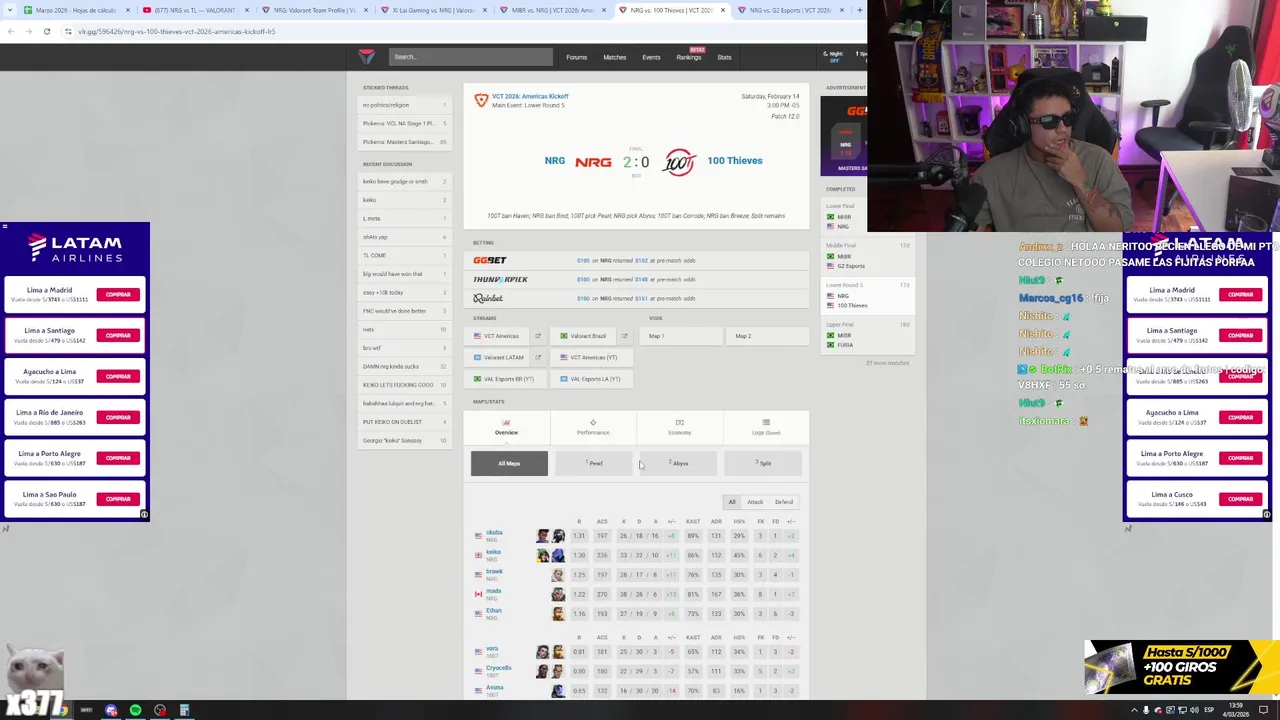Open new browser tab with plus icon

pyautogui.click(x=859, y=10)
